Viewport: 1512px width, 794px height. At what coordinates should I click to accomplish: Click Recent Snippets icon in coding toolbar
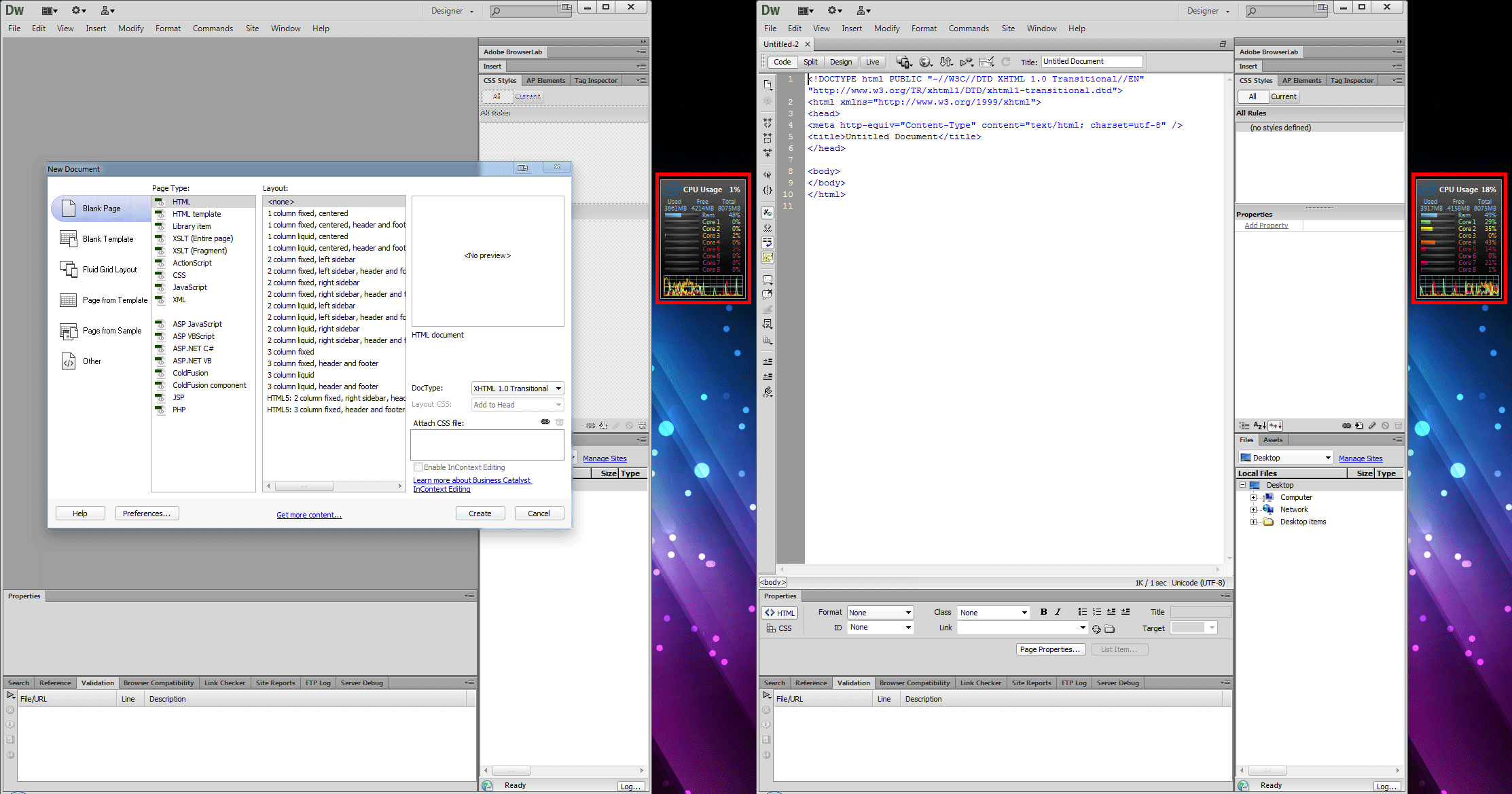pos(768,325)
